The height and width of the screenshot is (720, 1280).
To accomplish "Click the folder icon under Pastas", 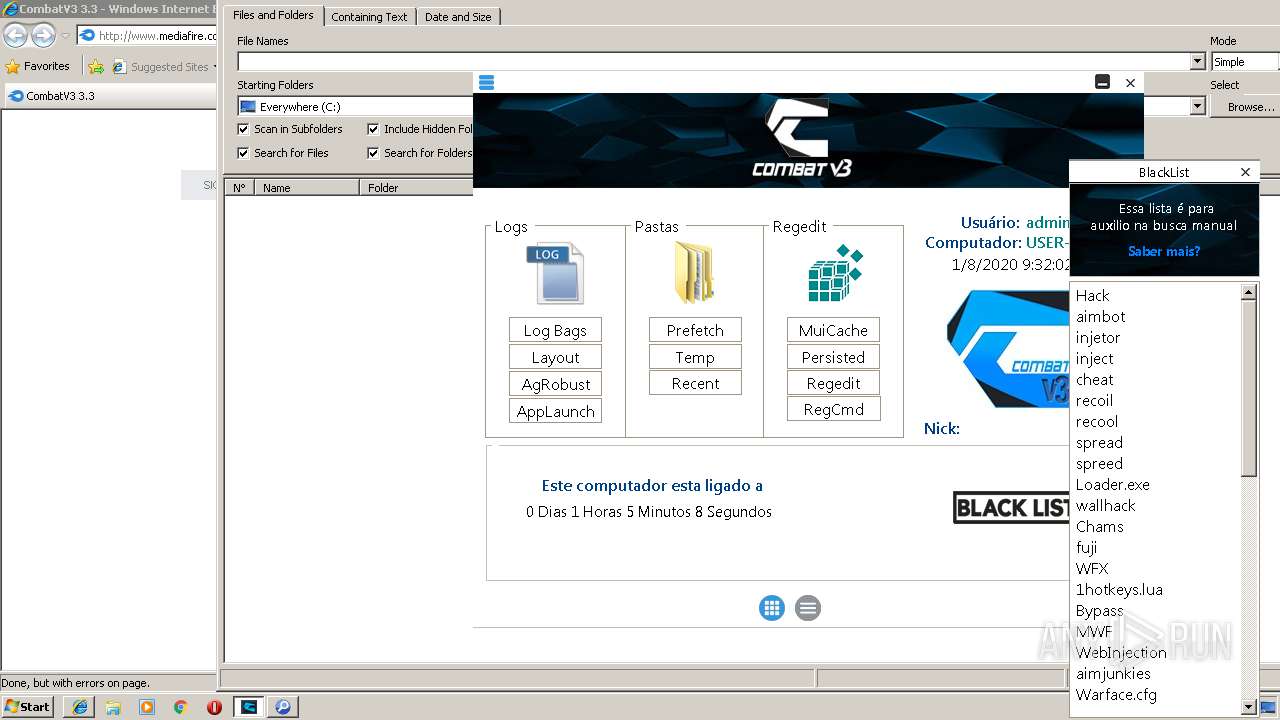I will [x=694, y=272].
